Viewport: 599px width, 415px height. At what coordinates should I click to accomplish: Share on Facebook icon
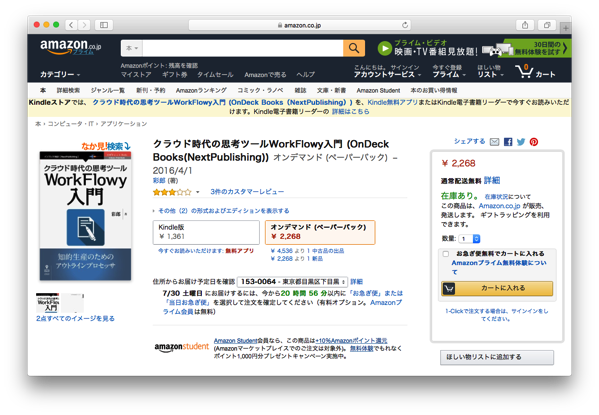click(508, 142)
